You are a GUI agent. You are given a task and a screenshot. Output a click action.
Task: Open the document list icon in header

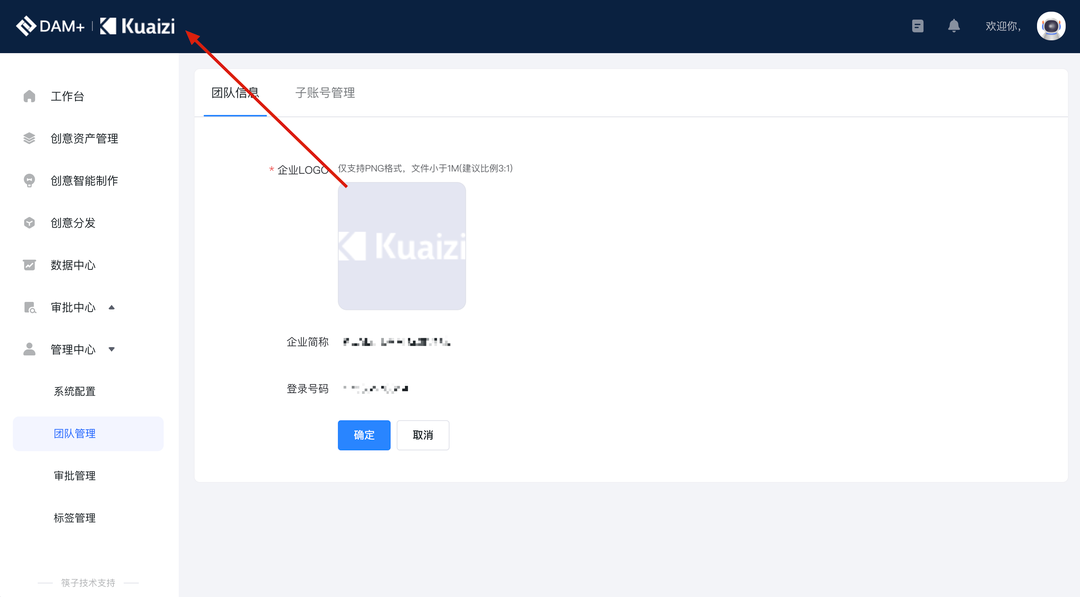tap(917, 26)
